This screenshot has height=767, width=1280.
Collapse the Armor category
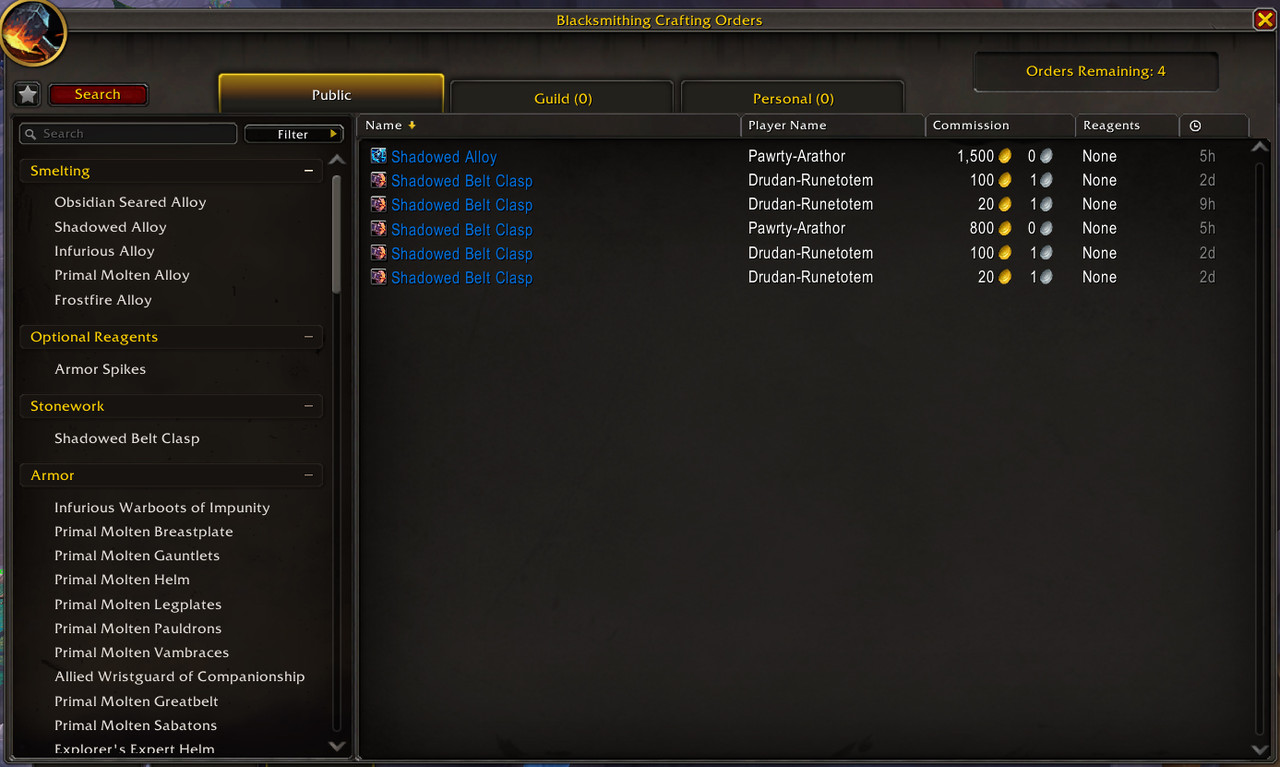pos(308,475)
